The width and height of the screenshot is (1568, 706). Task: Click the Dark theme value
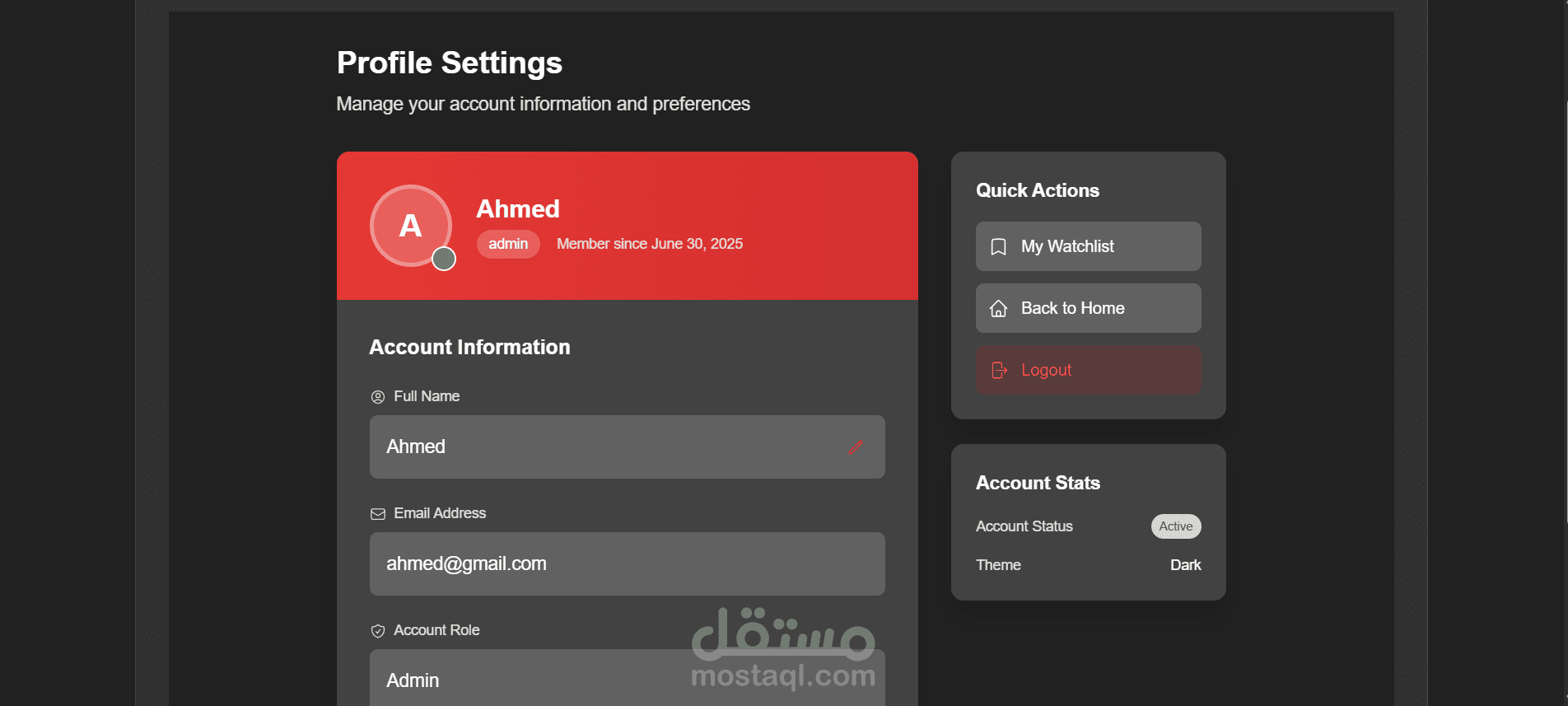coord(1185,565)
